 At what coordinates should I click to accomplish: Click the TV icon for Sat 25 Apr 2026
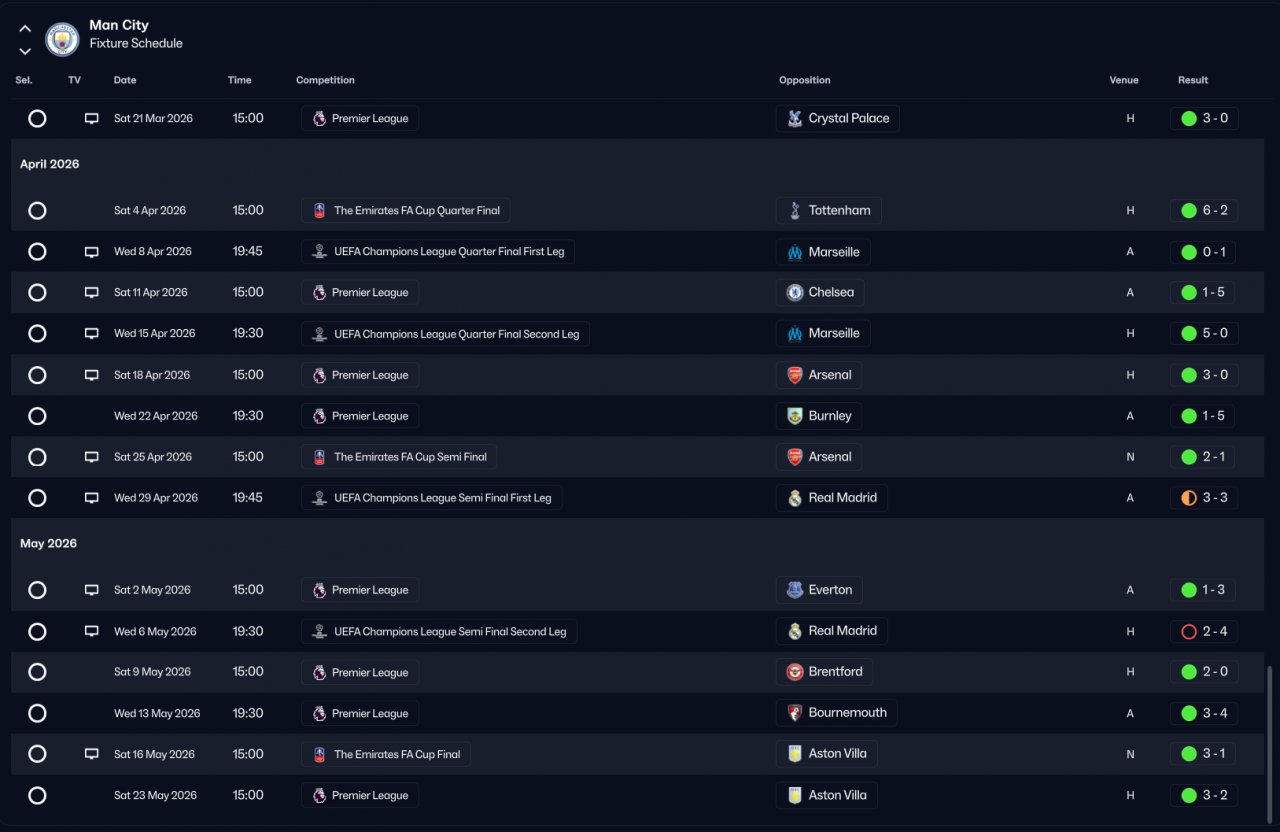pos(92,457)
